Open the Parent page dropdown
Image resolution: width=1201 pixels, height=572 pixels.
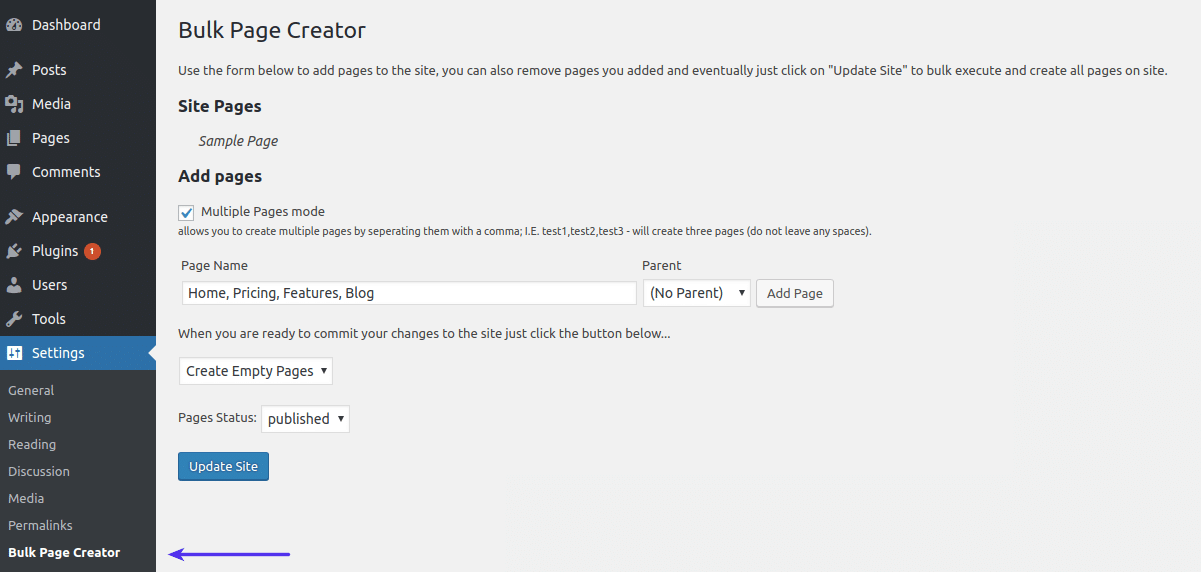697,293
